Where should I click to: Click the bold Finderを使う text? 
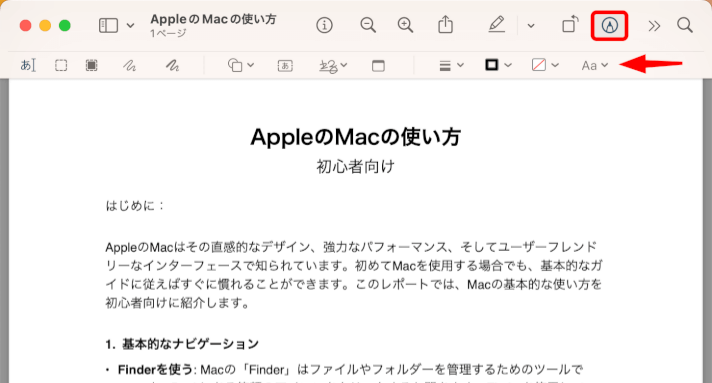point(156,369)
